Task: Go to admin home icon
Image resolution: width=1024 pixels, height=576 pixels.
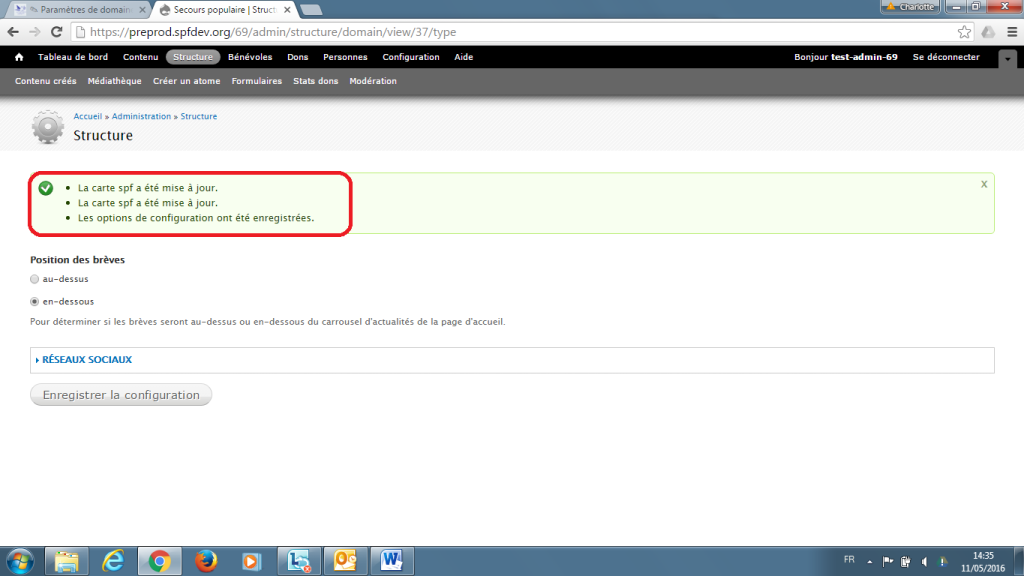Action: click(19, 57)
